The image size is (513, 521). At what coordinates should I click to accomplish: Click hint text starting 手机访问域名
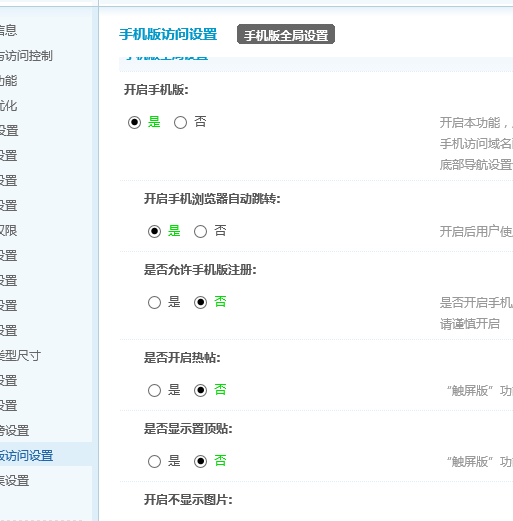point(476,144)
